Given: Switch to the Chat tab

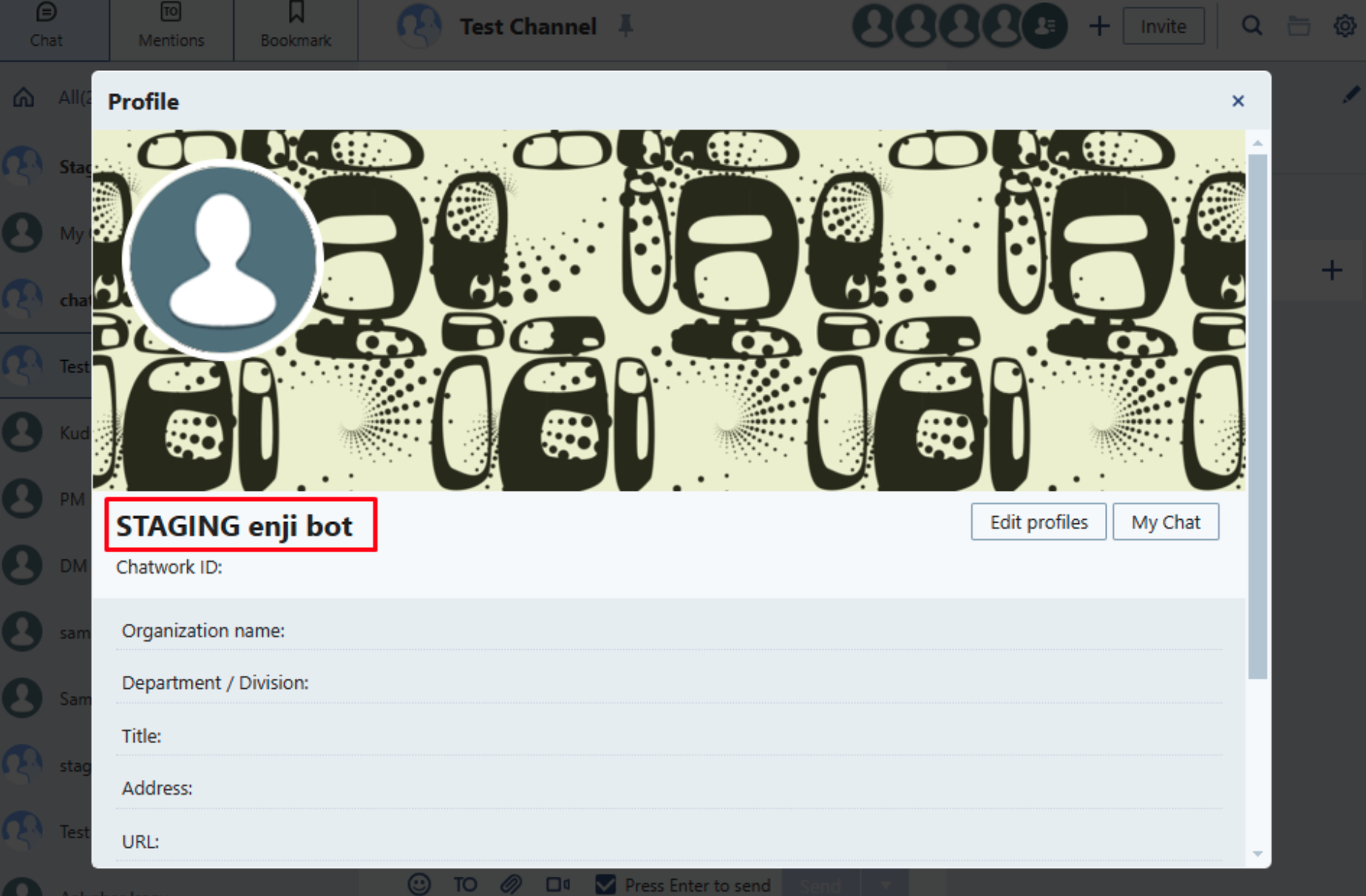Looking at the screenshot, I should 47,26.
